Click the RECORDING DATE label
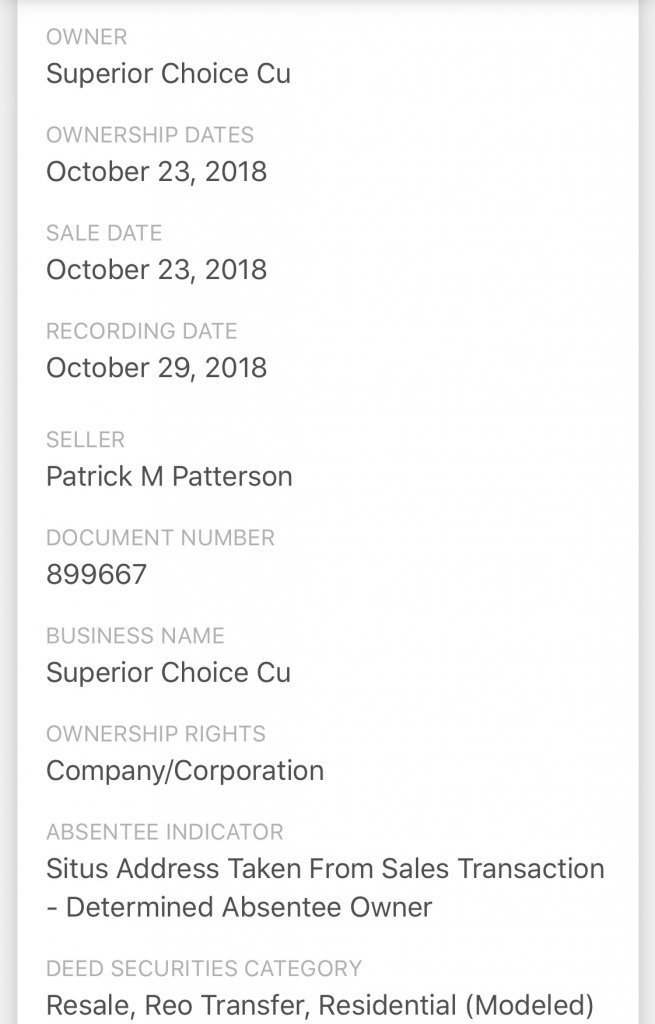 tap(141, 331)
